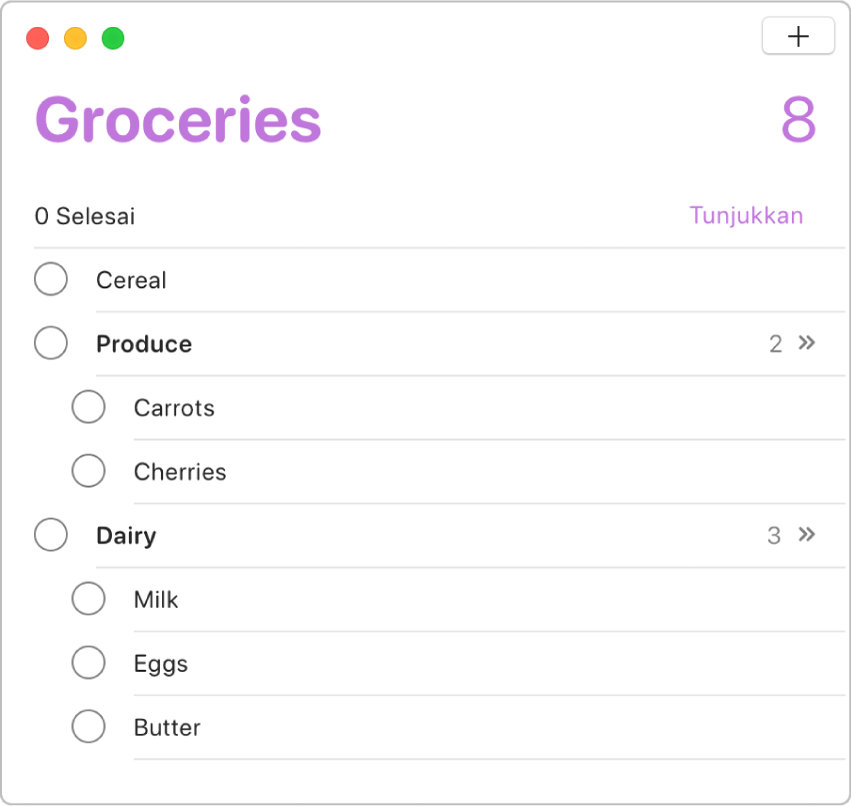Select the Cereal reminder text

pyautogui.click(x=131, y=280)
